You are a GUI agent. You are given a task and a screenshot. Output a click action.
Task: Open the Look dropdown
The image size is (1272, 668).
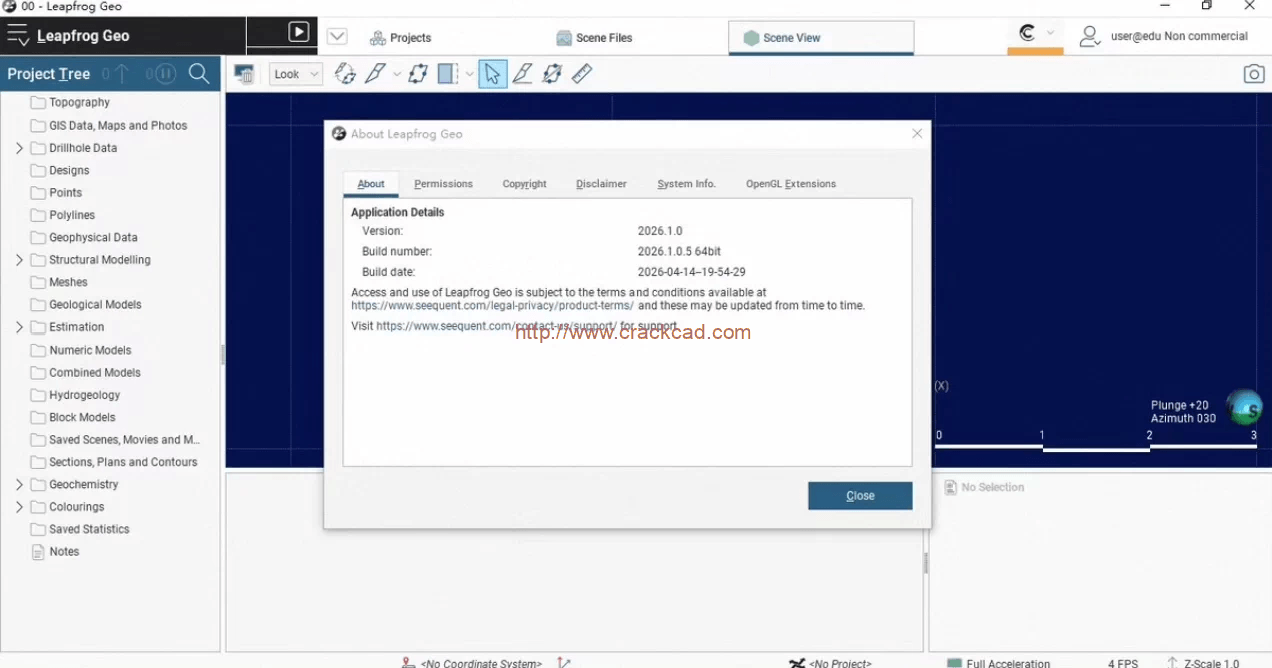pos(296,74)
